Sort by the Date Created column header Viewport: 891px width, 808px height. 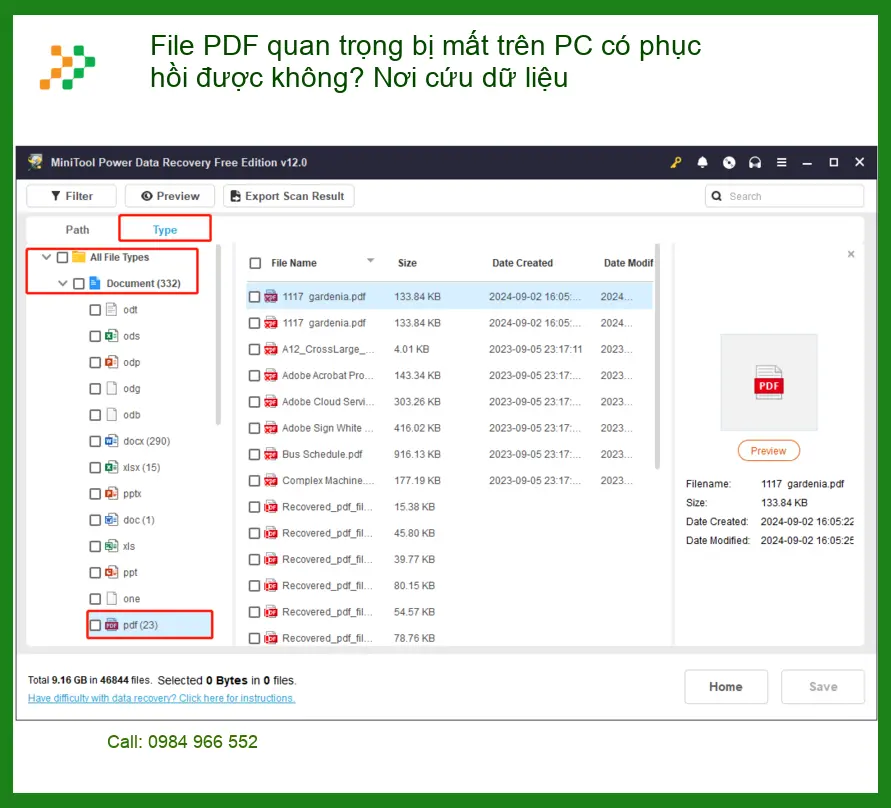(x=522, y=263)
